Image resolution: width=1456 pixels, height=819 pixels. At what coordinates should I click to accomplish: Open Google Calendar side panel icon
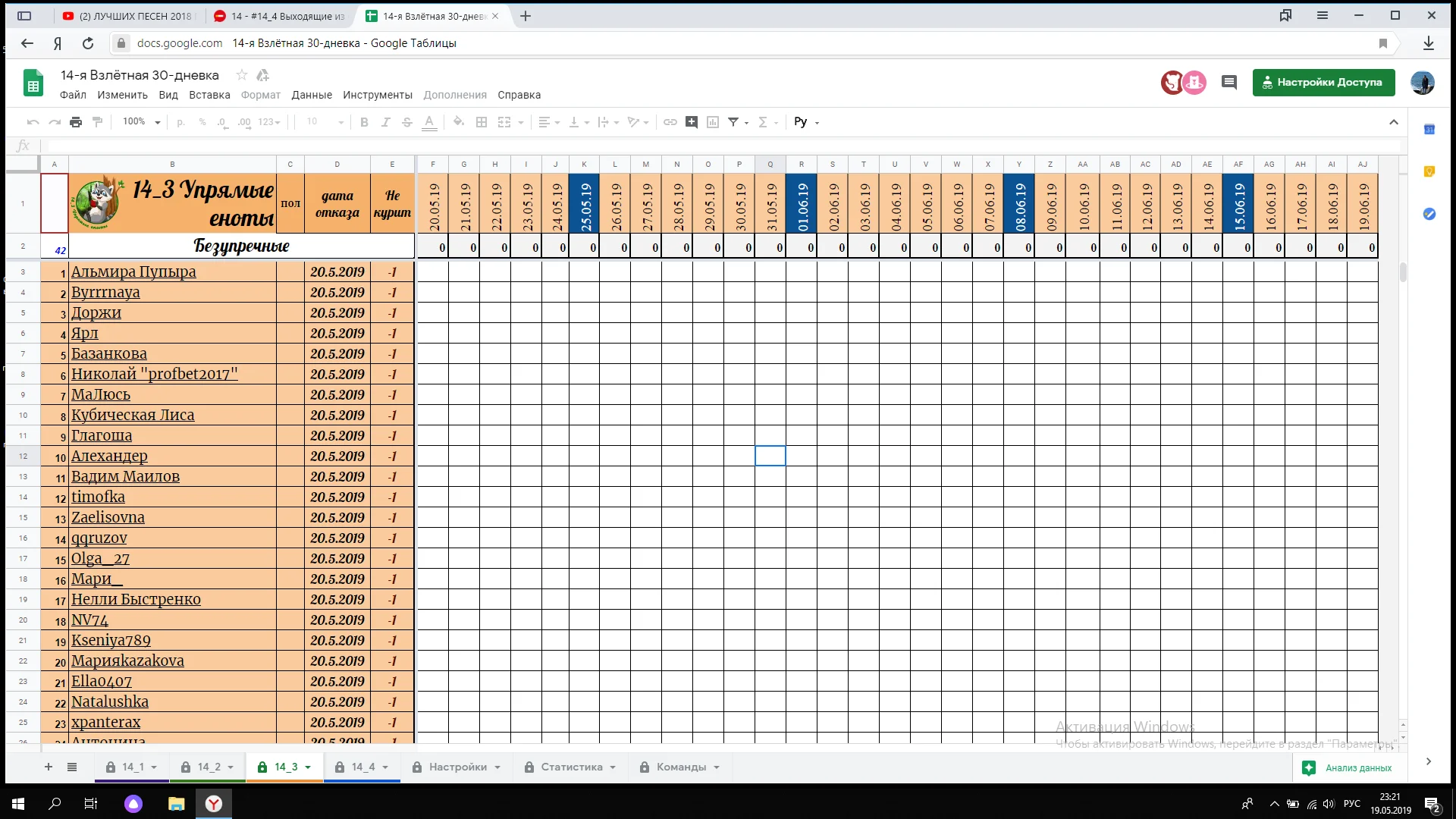1429,130
